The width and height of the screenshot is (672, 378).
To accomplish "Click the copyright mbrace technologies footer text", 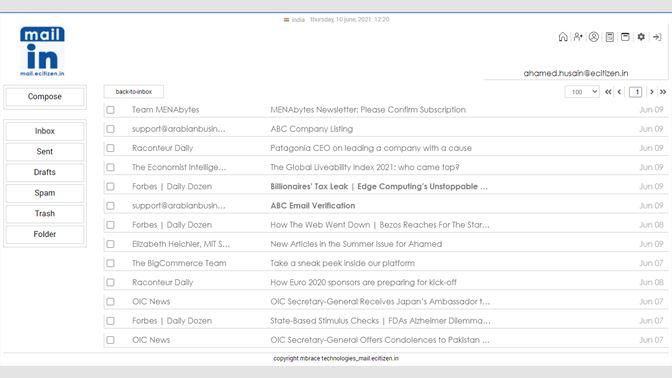I will (336, 358).
